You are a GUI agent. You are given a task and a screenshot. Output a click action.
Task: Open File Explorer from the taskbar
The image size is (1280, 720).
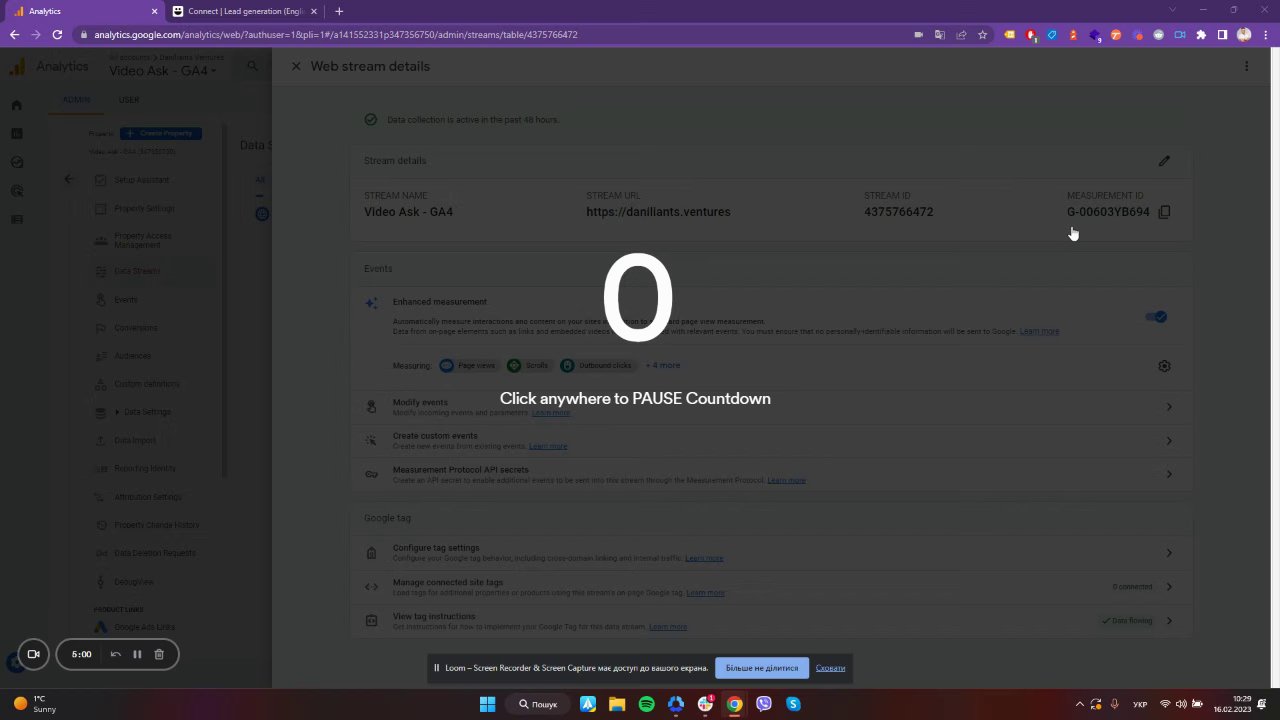[617, 704]
